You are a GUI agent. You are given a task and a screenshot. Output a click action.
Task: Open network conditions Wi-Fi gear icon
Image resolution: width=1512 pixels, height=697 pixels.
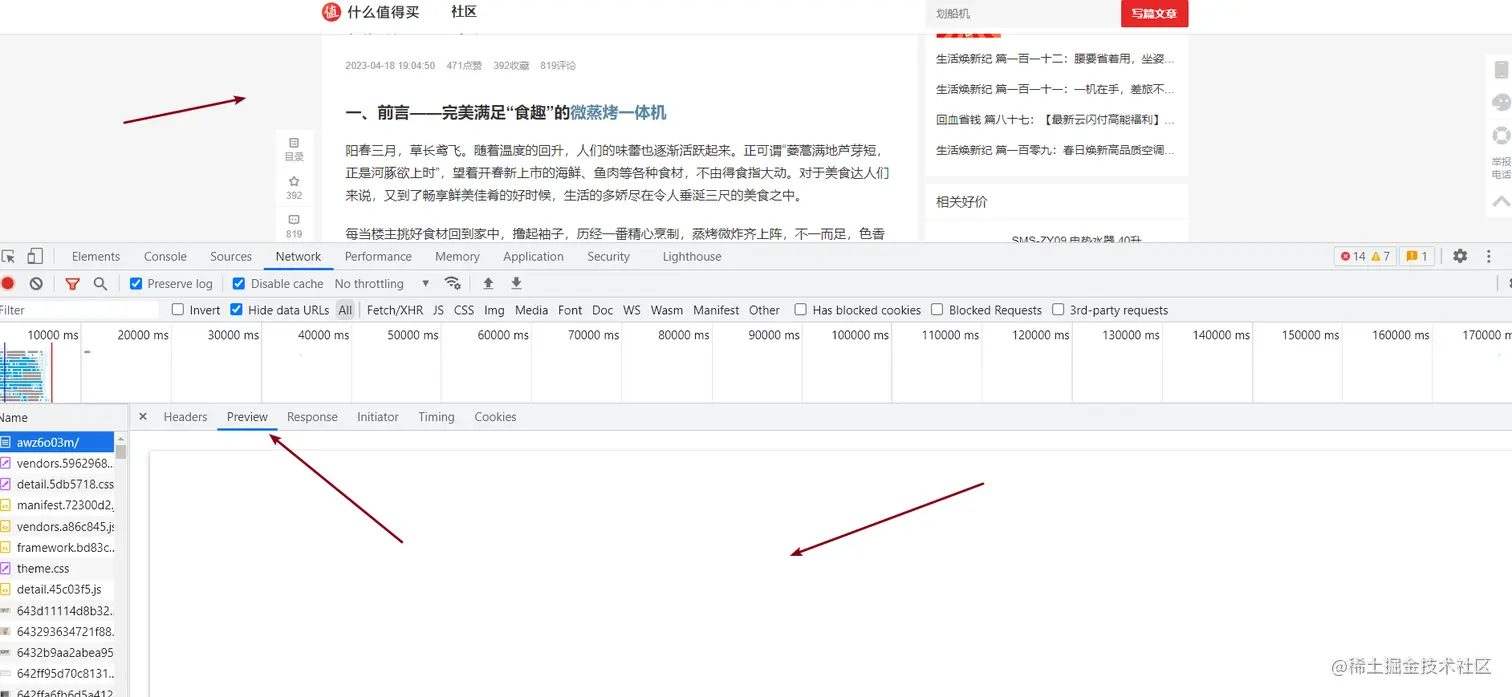coord(453,284)
